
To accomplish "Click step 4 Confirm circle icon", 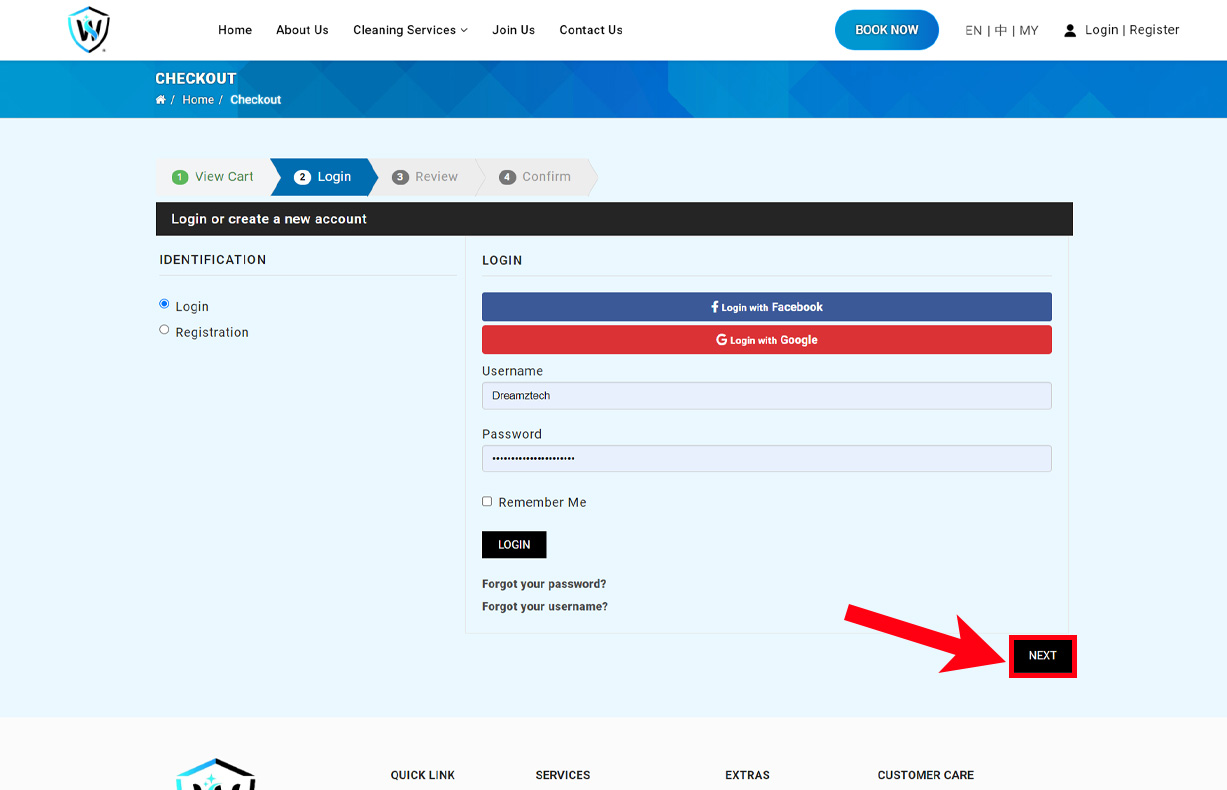I will 507,177.
